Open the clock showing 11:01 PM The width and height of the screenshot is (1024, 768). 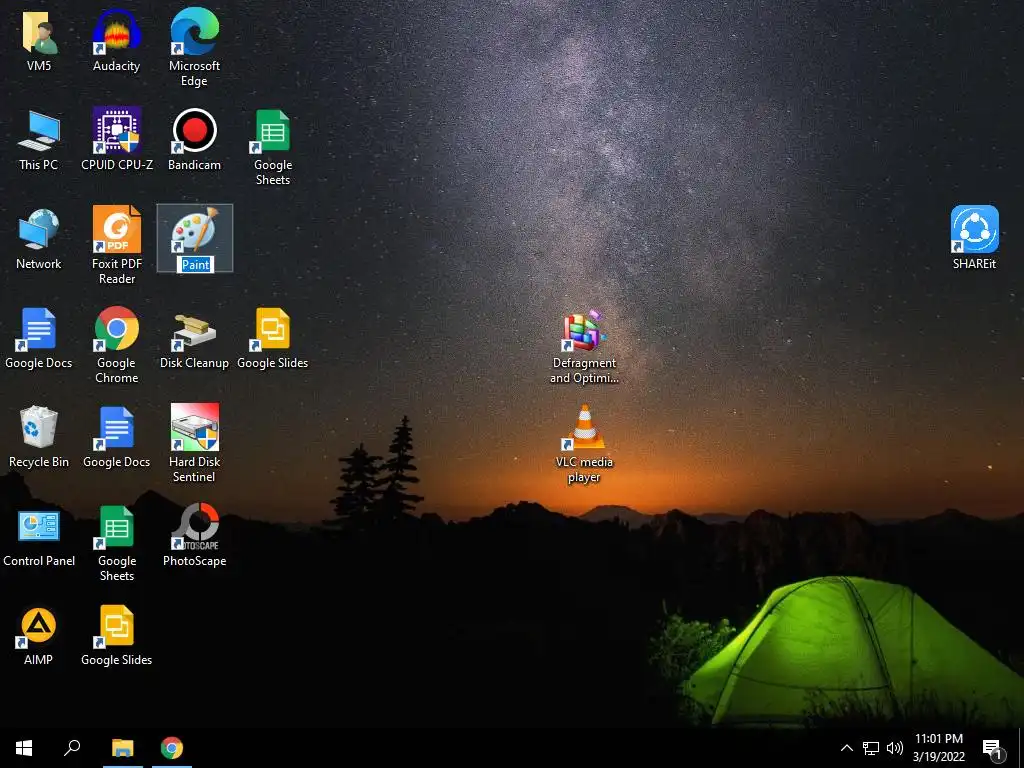(x=938, y=748)
